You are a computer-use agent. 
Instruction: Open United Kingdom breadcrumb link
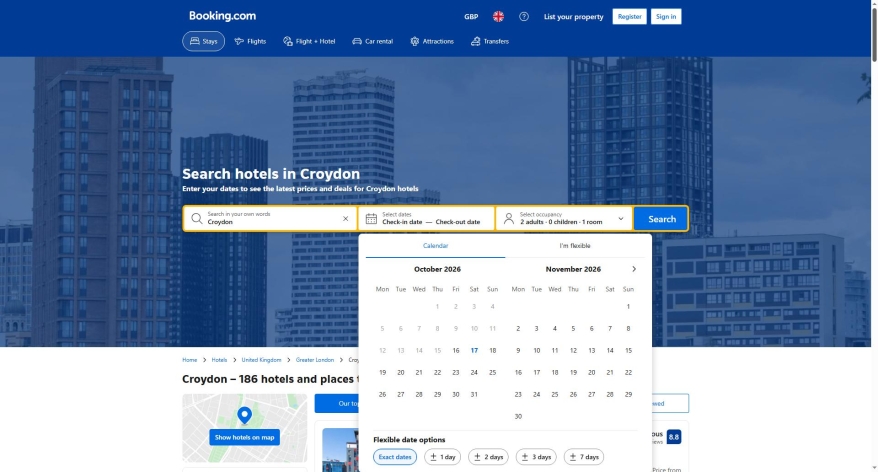[x=261, y=360]
